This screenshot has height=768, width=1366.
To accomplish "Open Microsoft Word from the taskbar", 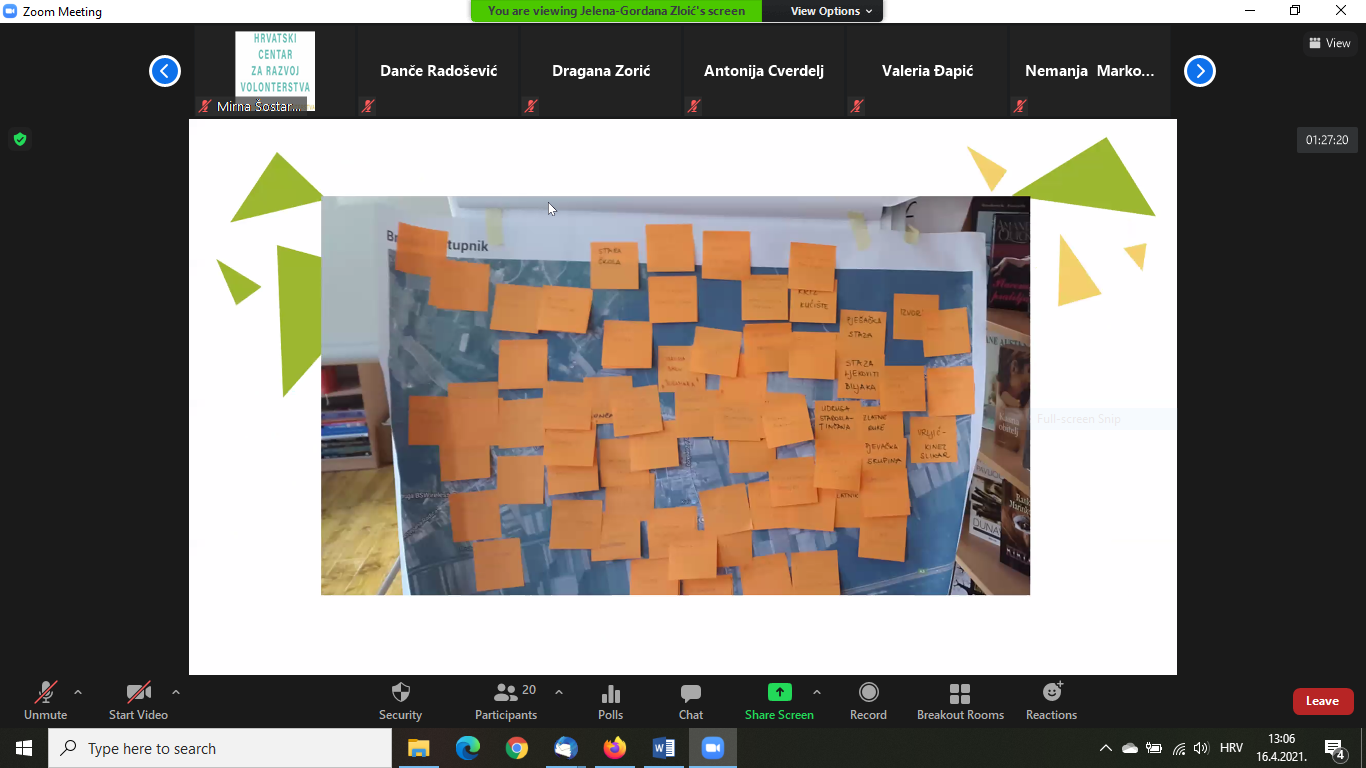I will (x=663, y=748).
